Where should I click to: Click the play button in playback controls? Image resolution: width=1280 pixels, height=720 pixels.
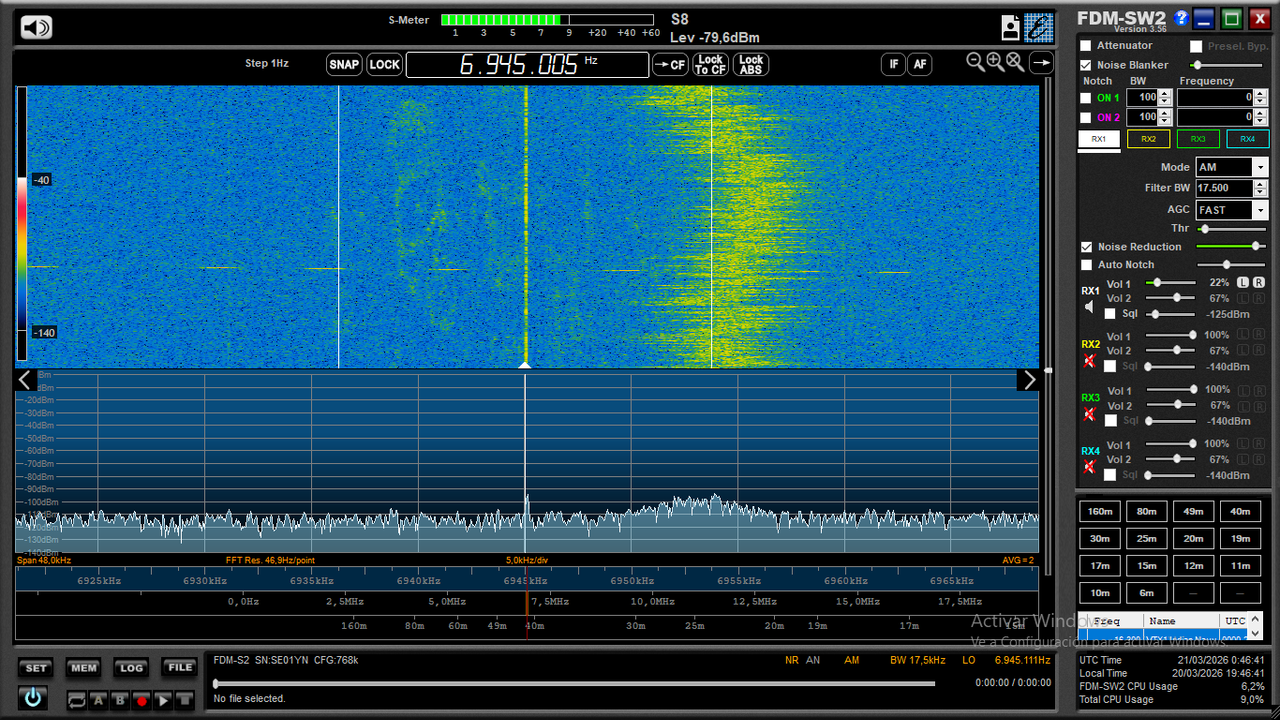(x=163, y=701)
